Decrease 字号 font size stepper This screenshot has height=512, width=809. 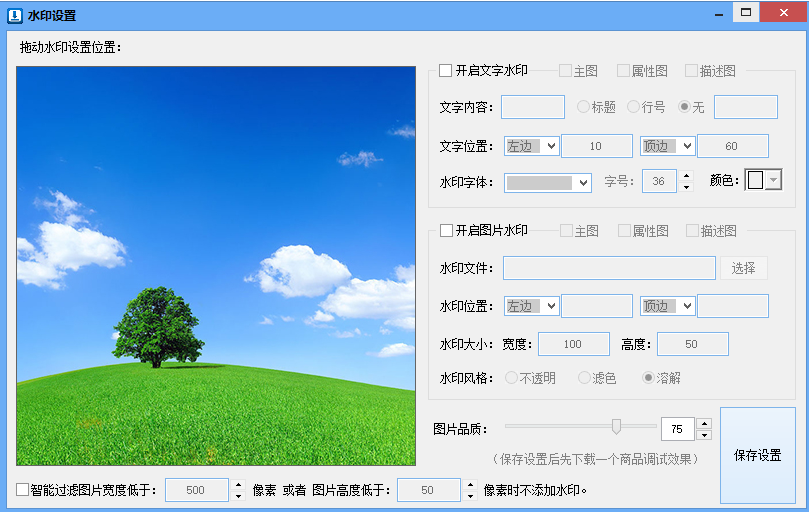(x=686, y=187)
